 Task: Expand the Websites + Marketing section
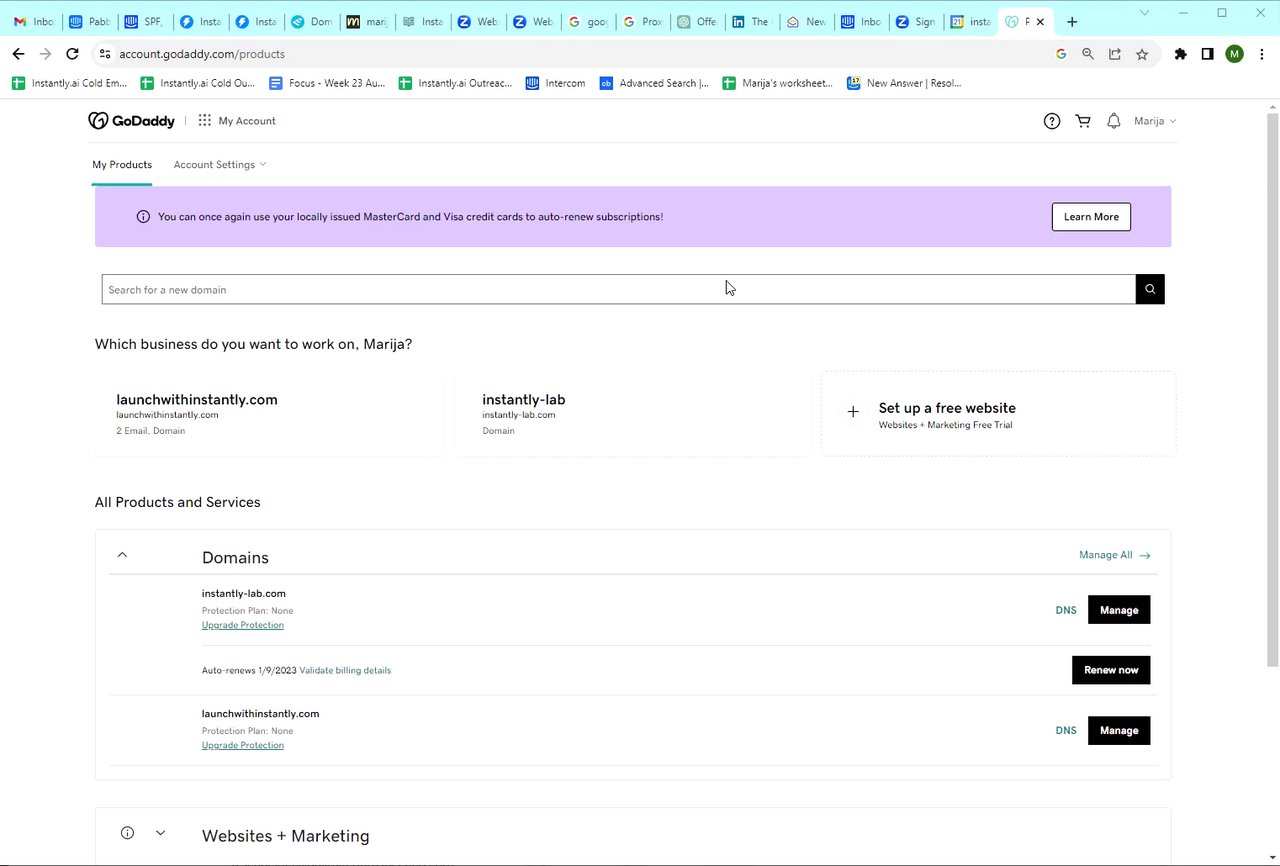click(x=160, y=833)
